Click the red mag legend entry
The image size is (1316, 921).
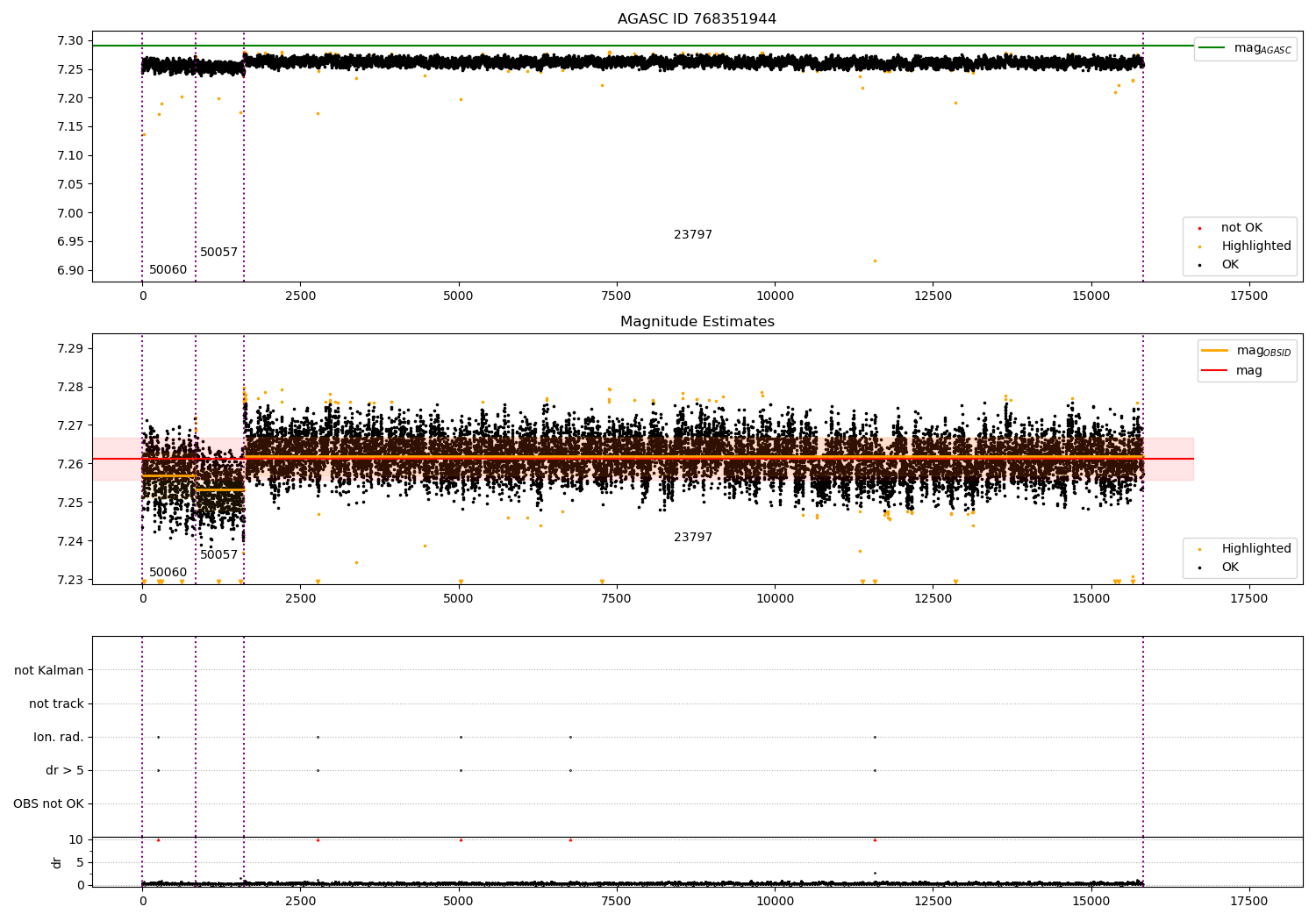(x=1232, y=370)
